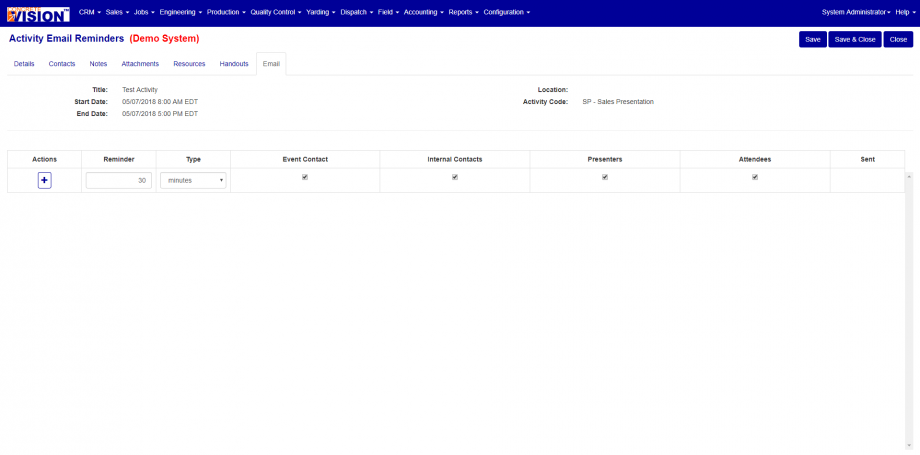Click the Save button
This screenshot has height=455, width=920.
[x=813, y=39]
